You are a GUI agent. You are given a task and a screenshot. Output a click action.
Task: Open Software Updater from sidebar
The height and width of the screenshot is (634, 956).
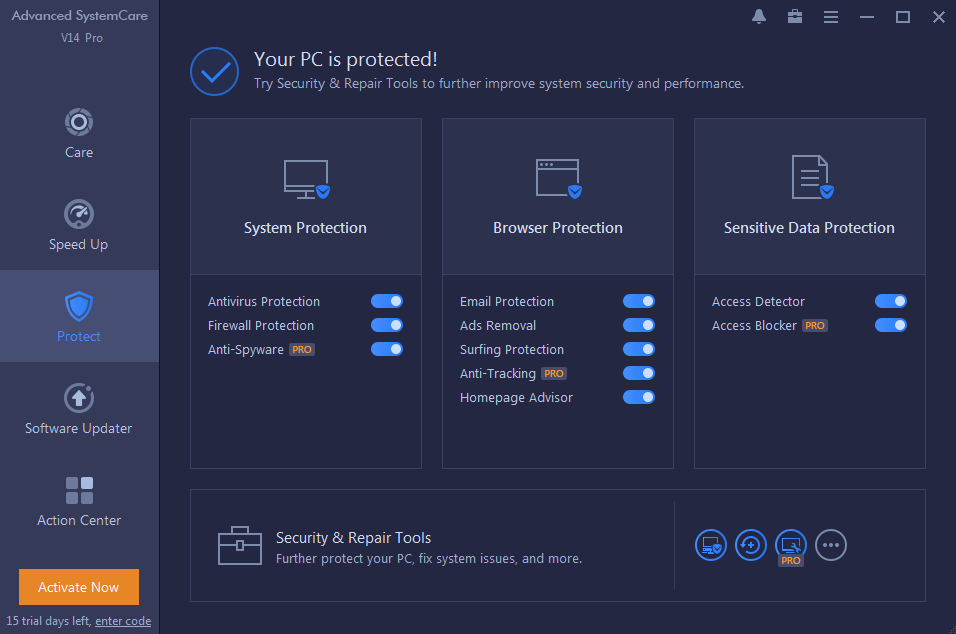(79, 409)
